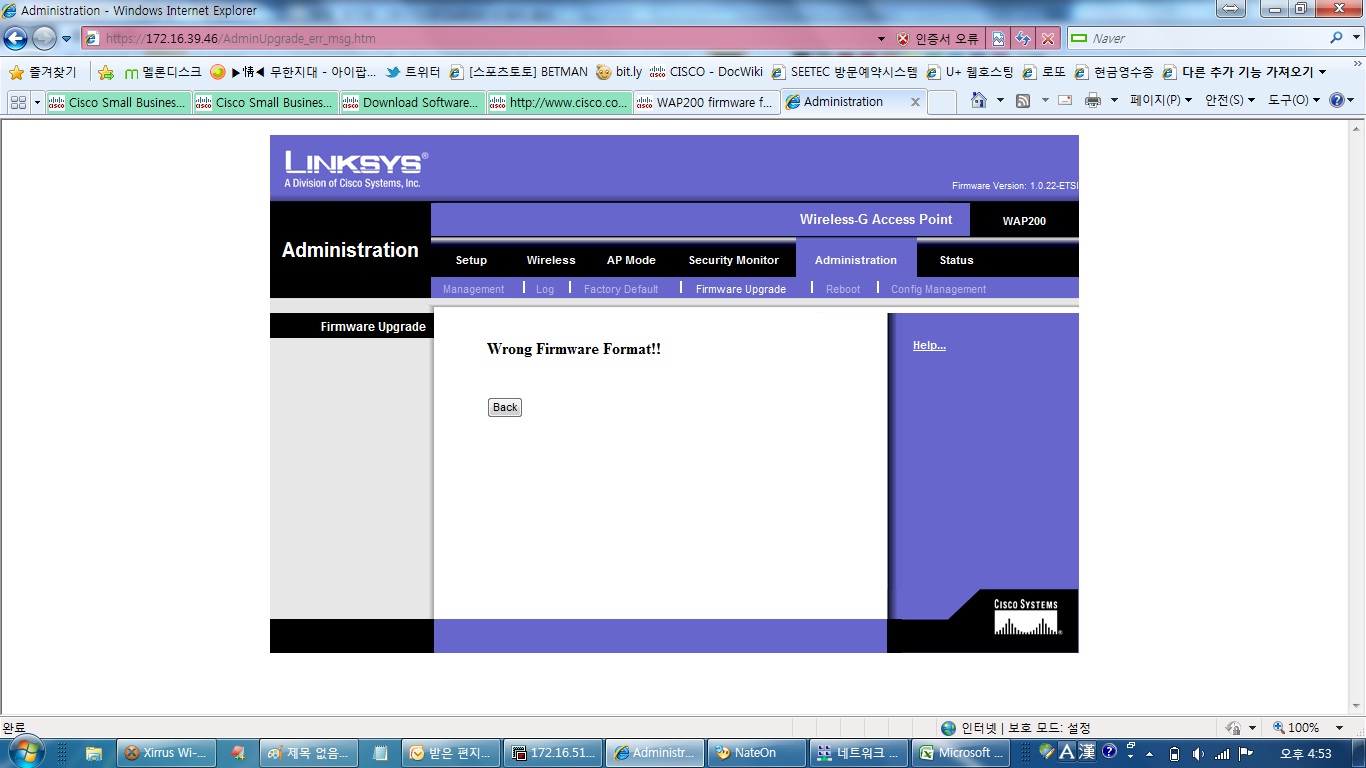Click the network signal tray icon
This screenshot has width=1366, height=768.
pyautogui.click(x=1222, y=753)
